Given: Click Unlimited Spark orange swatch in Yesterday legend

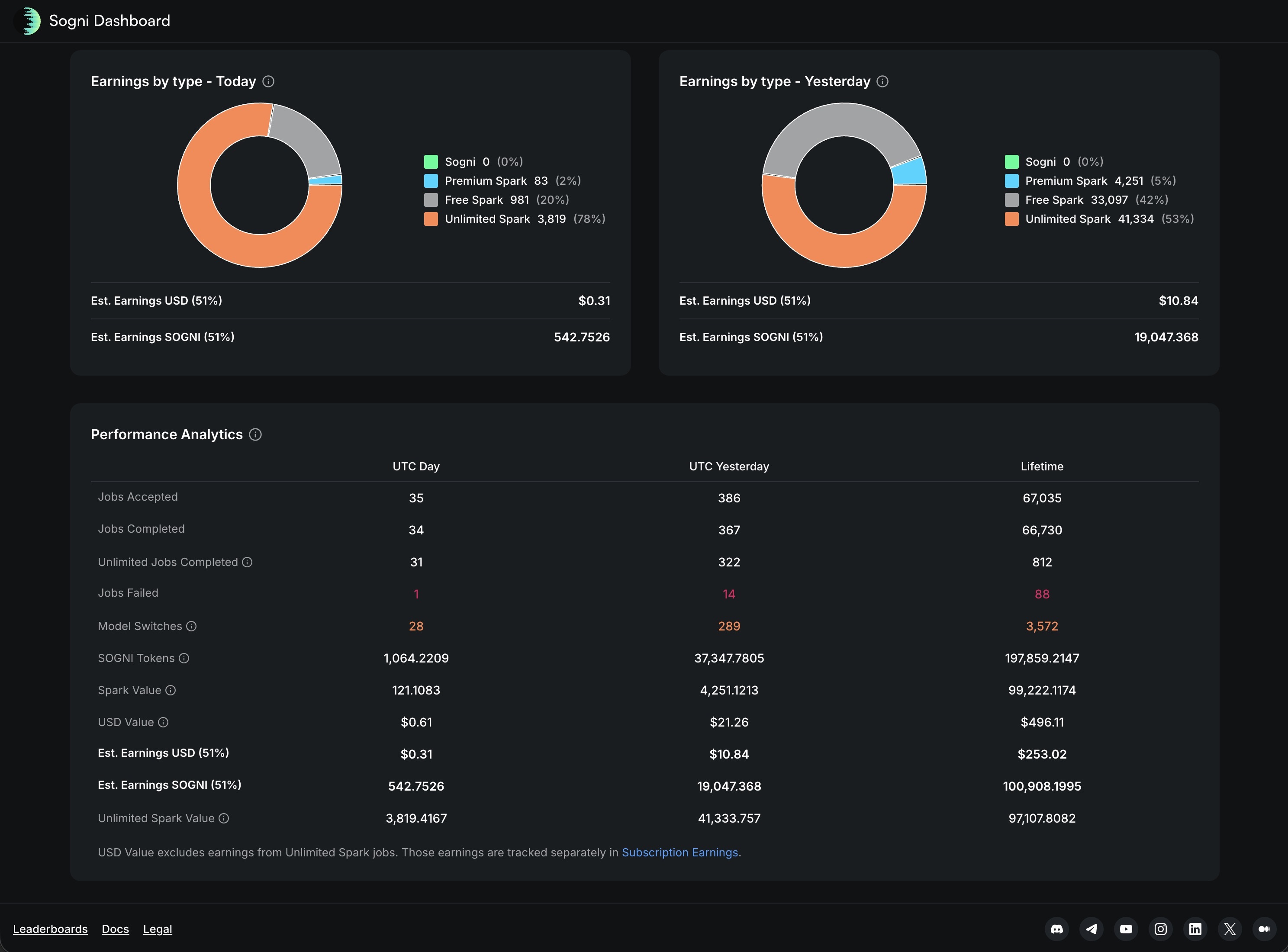Looking at the screenshot, I should (x=1011, y=219).
